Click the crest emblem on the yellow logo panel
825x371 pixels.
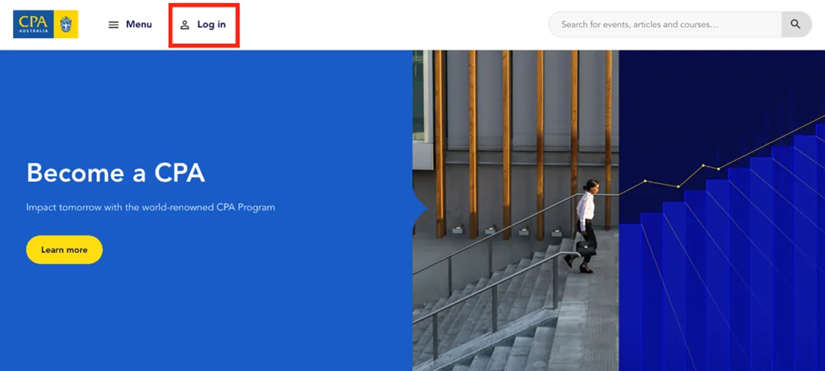(x=66, y=24)
